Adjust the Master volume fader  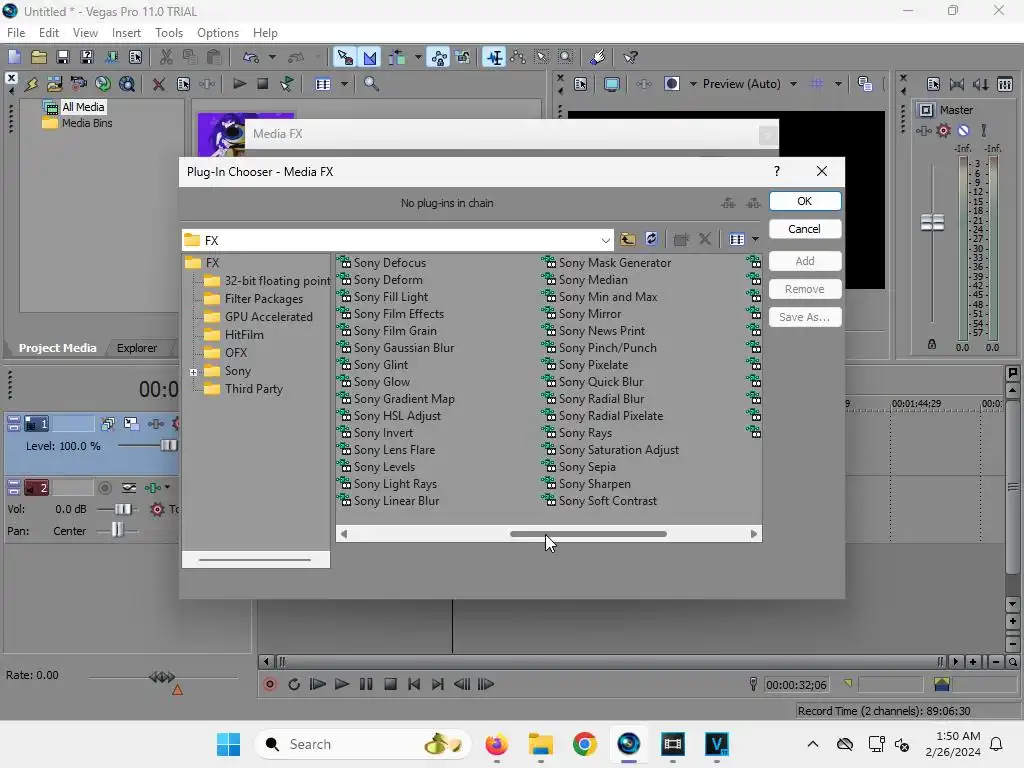click(x=932, y=223)
